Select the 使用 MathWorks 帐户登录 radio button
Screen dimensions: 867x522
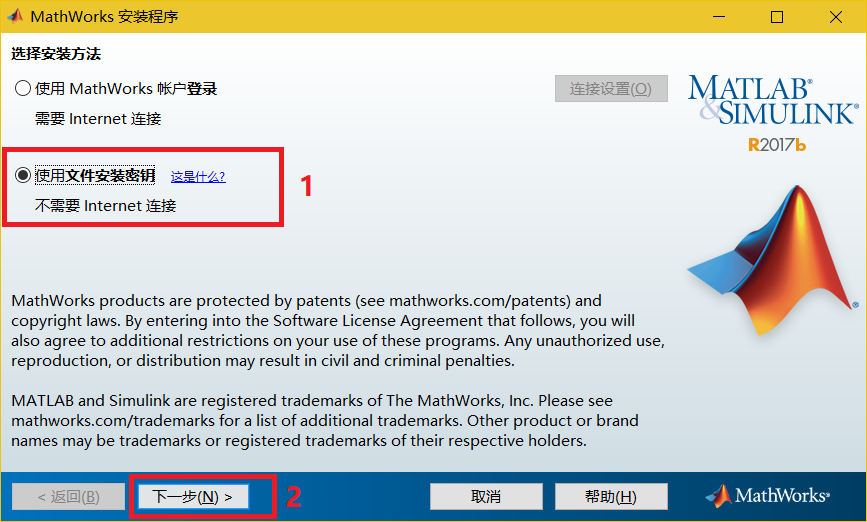click(24, 89)
